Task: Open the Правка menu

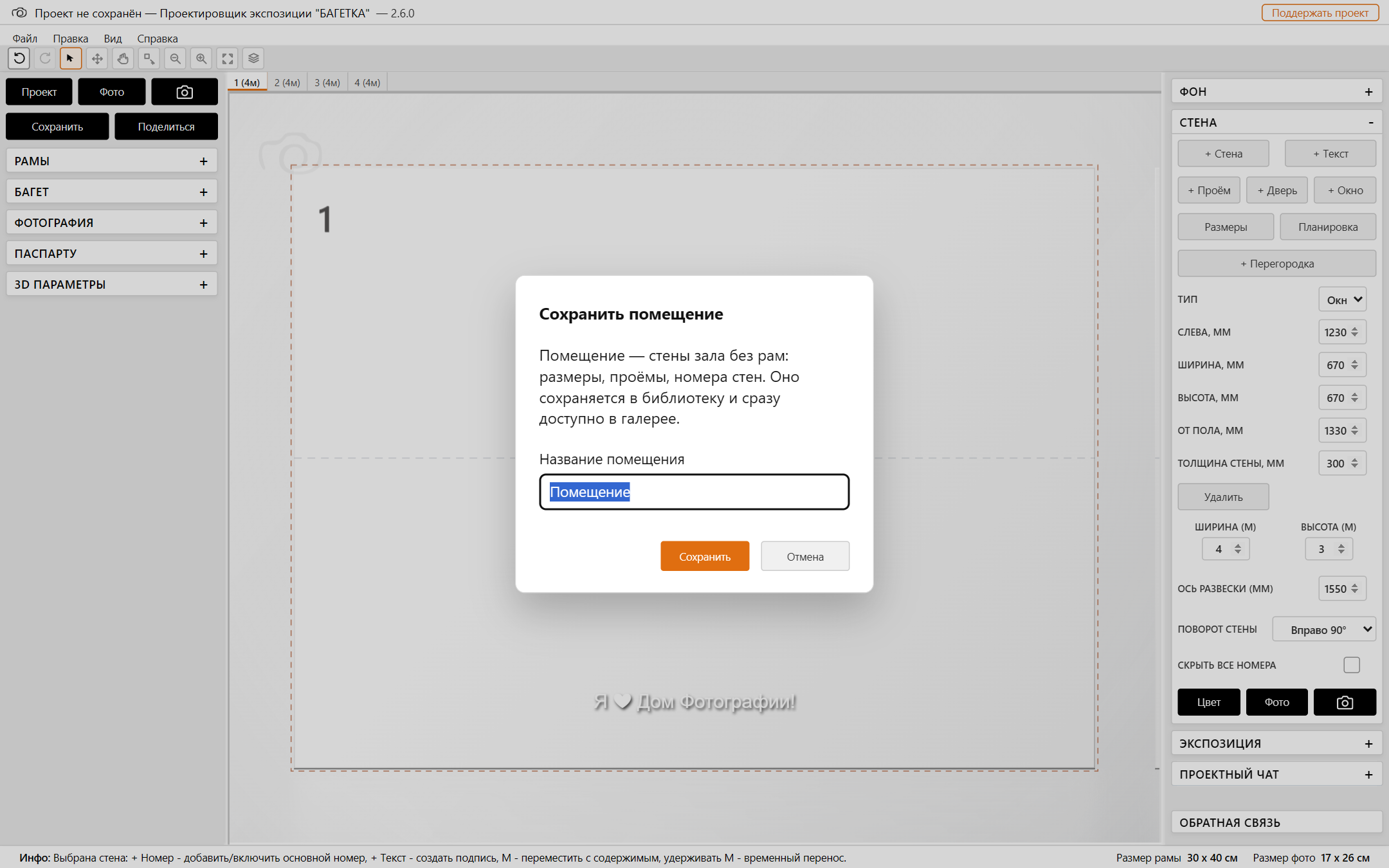Action: click(x=71, y=39)
